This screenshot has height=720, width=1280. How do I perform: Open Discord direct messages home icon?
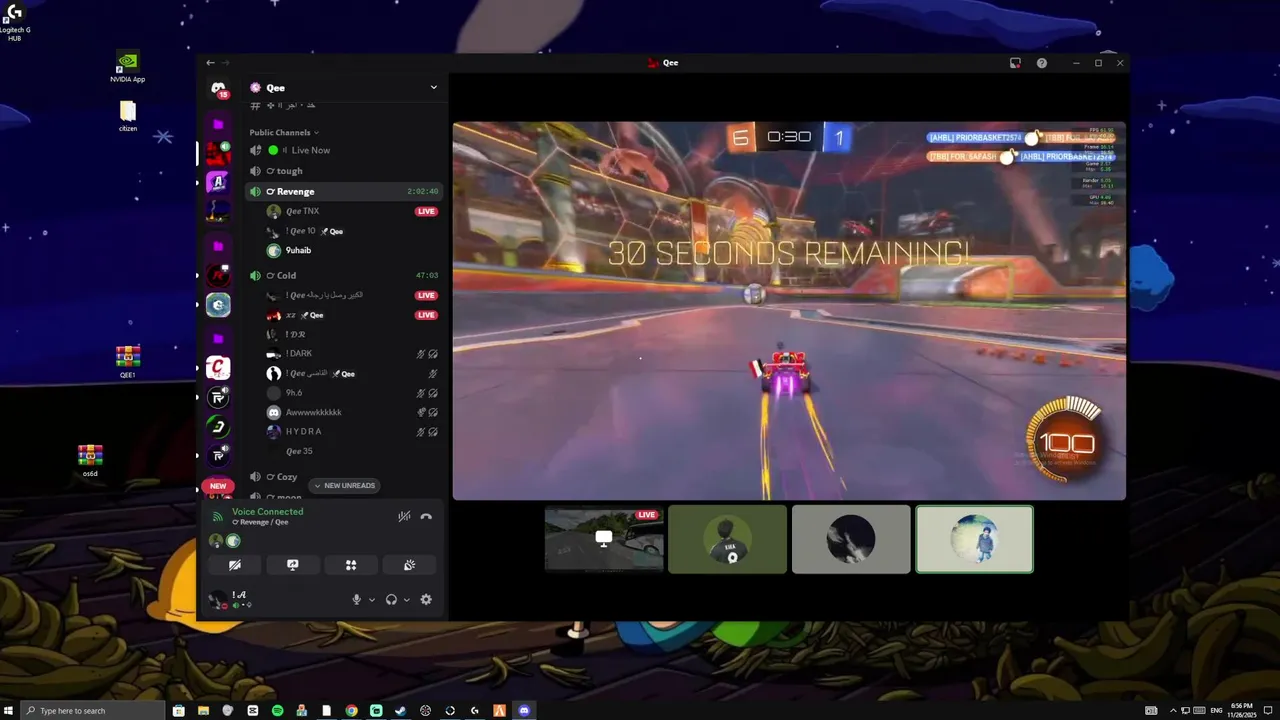(x=218, y=89)
